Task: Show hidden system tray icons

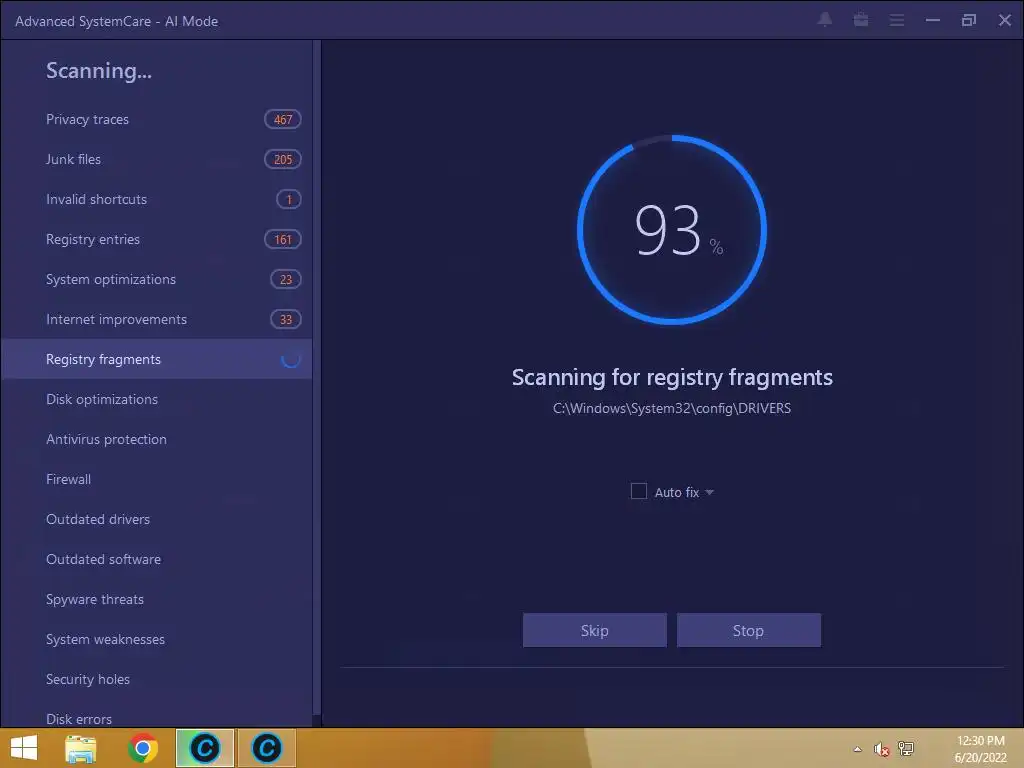Action: coord(857,749)
